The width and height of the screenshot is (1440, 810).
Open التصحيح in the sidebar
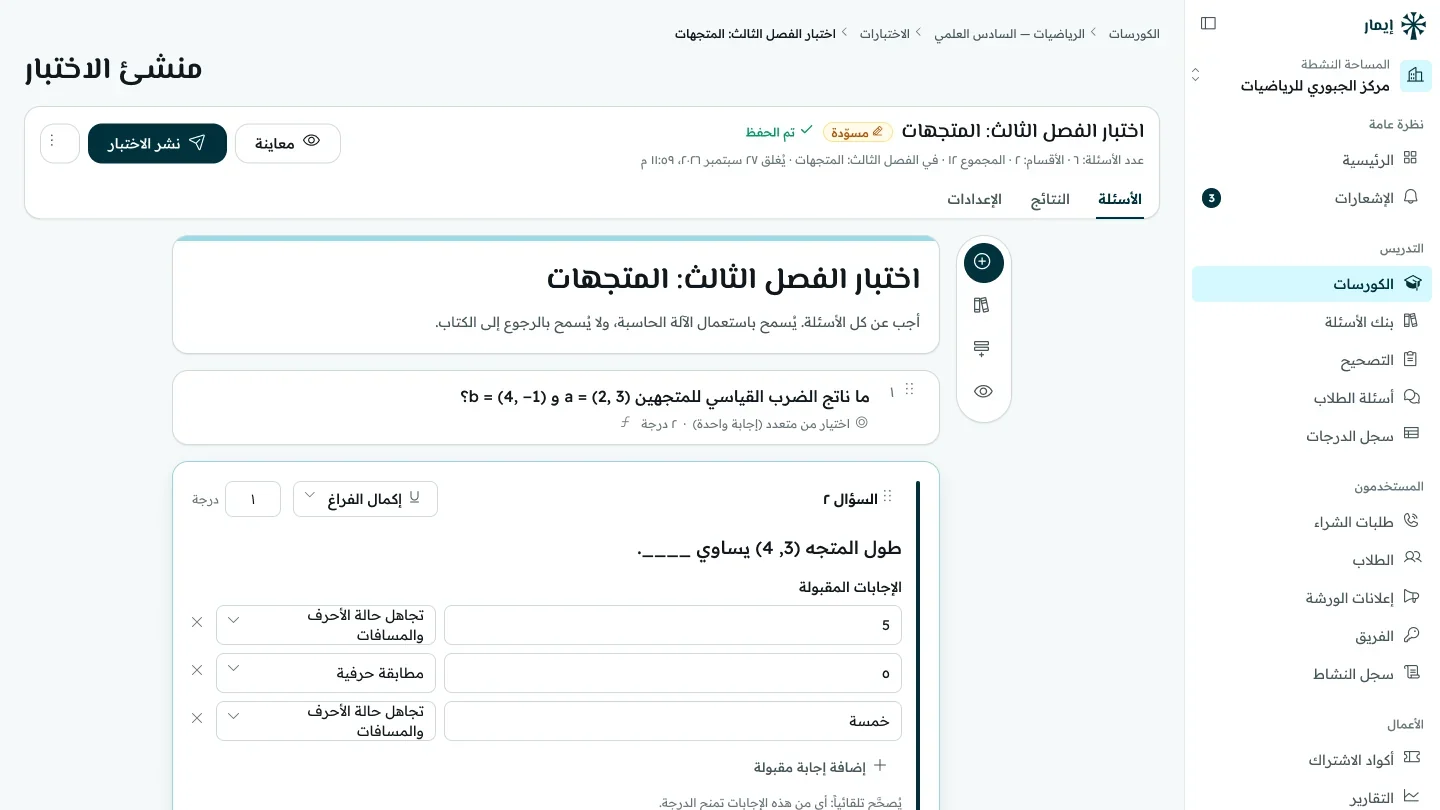(1312, 360)
